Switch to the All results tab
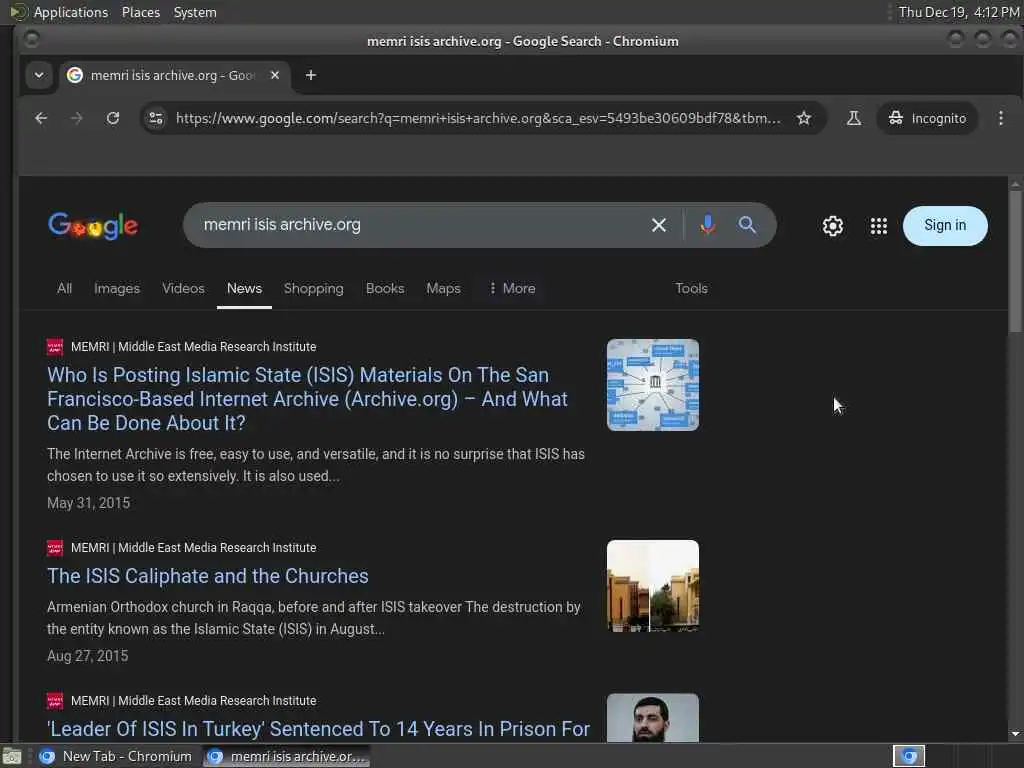1024x768 pixels. tap(64, 288)
